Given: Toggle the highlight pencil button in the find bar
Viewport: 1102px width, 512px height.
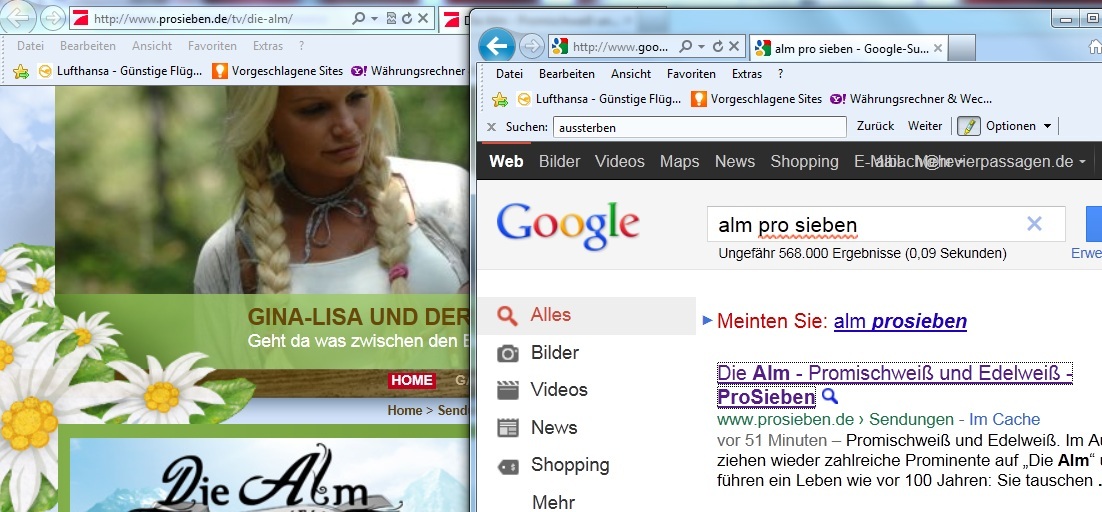Looking at the screenshot, I should point(968,126).
